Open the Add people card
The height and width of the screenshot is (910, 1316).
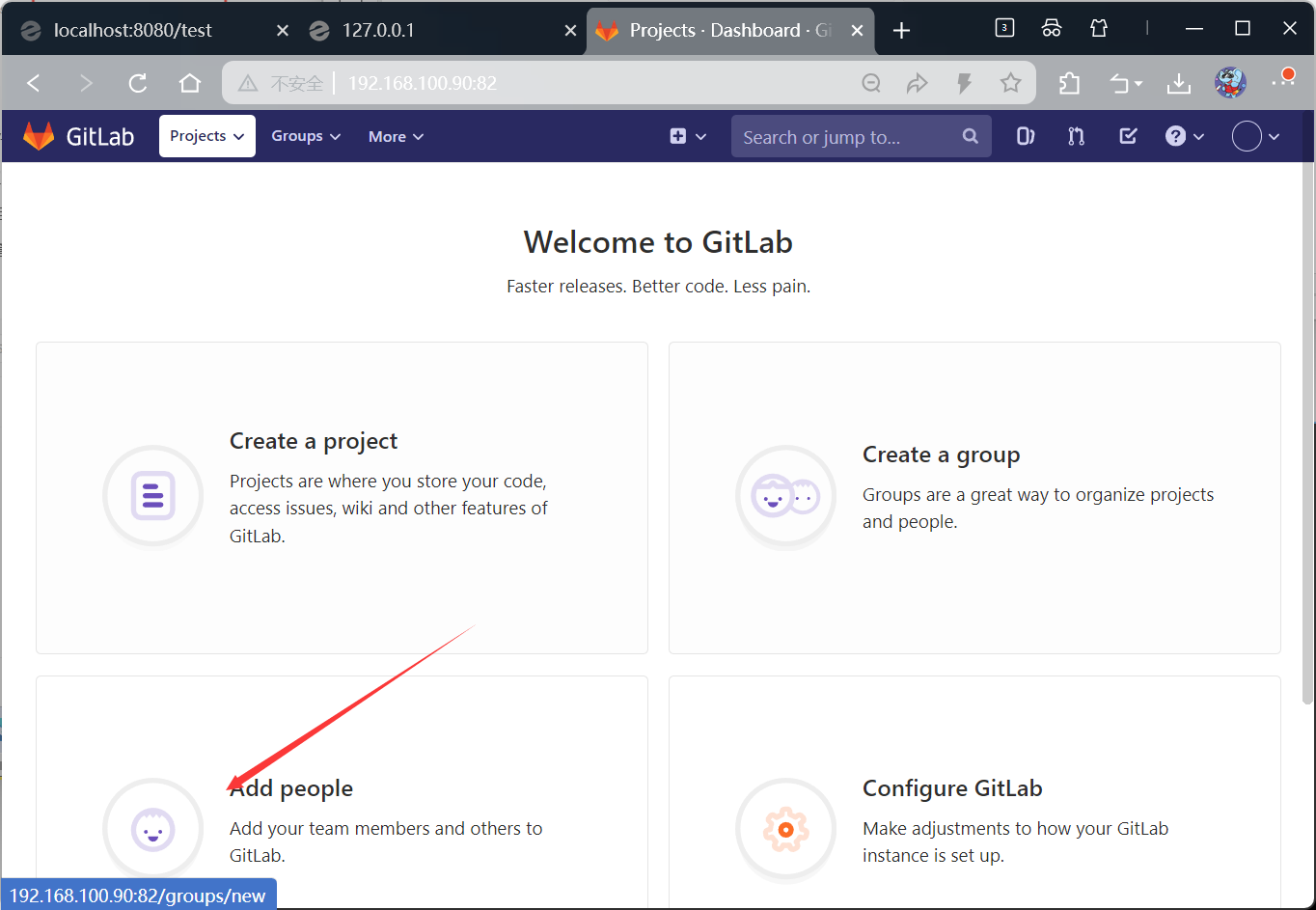point(342,791)
